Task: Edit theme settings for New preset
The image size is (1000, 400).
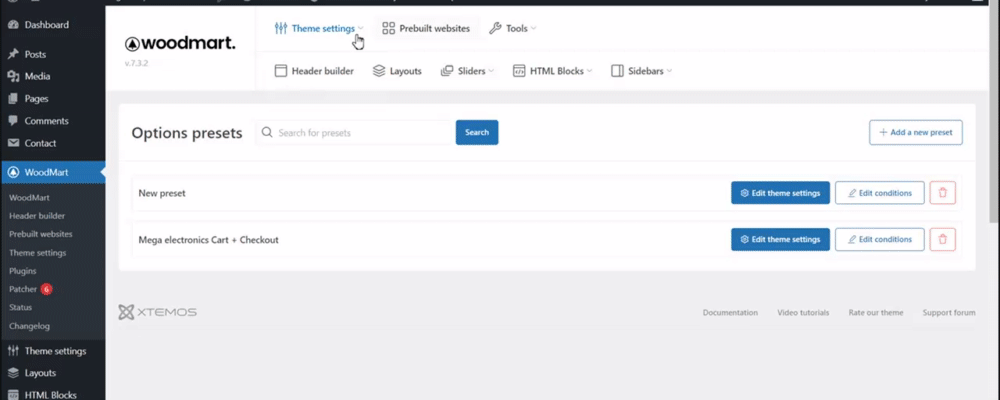Action: [781, 193]
